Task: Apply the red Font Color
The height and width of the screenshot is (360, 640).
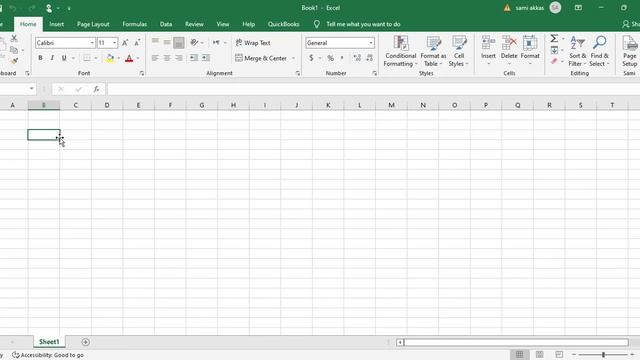Action: (129, 58)
